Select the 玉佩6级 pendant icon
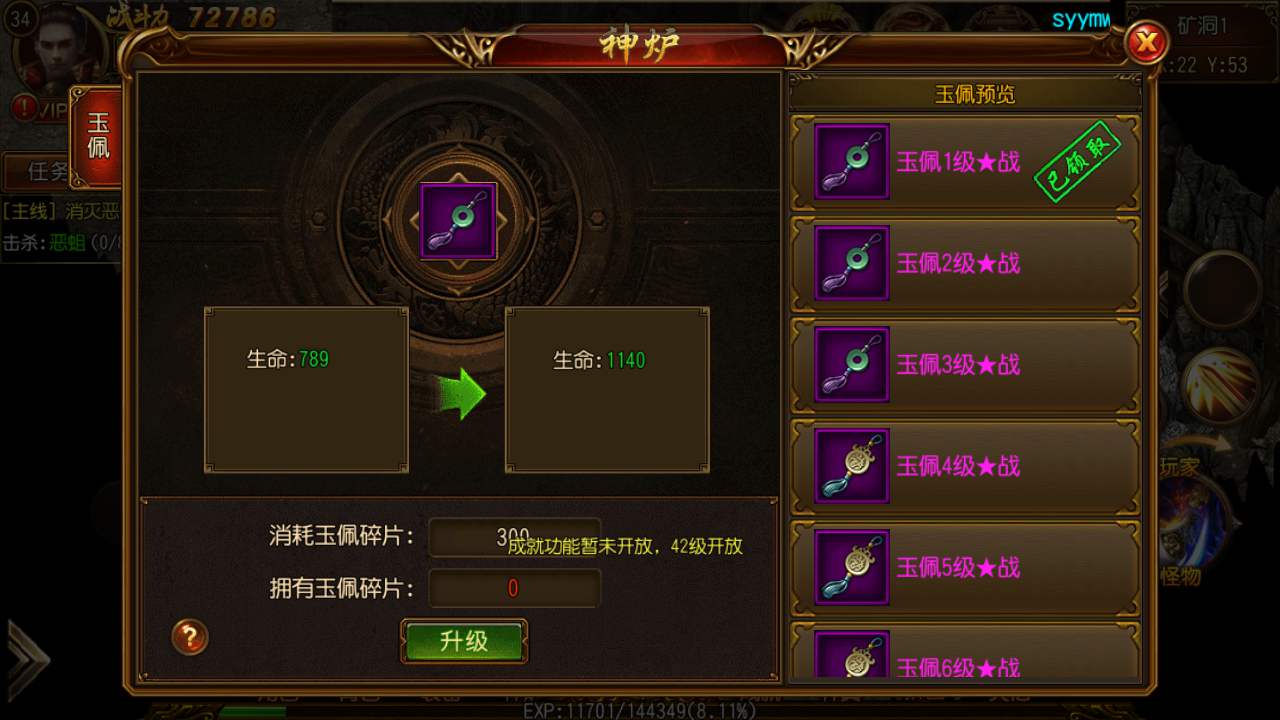The height and width of the screenshot is (720, 1280). coord(851,655)
